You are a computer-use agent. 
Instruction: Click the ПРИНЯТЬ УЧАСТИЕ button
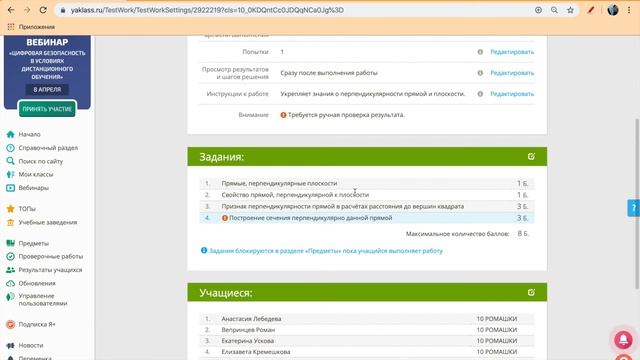pyautogui.click(x=47, y=109)
